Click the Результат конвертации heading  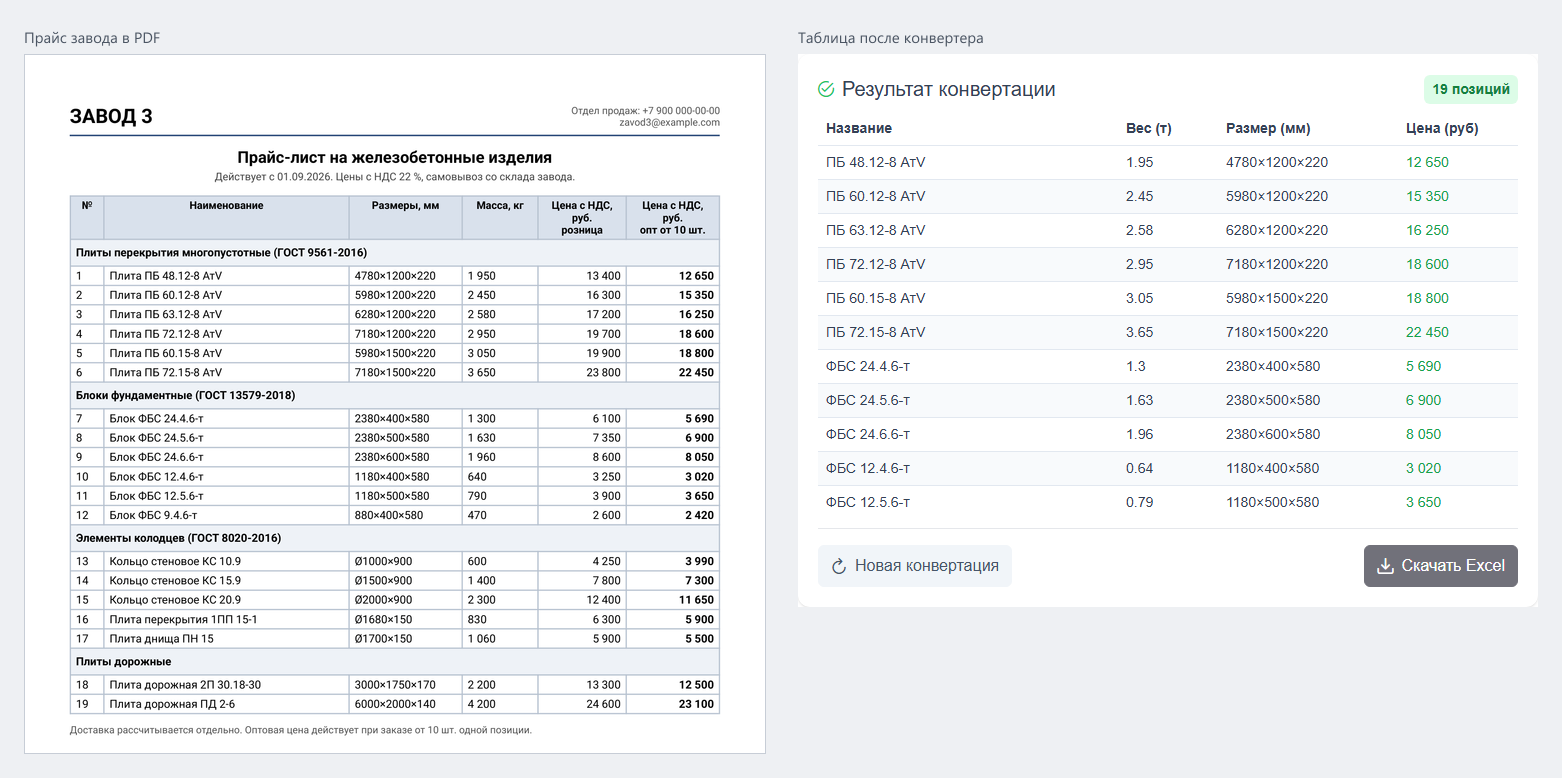[x=948, y=89]
